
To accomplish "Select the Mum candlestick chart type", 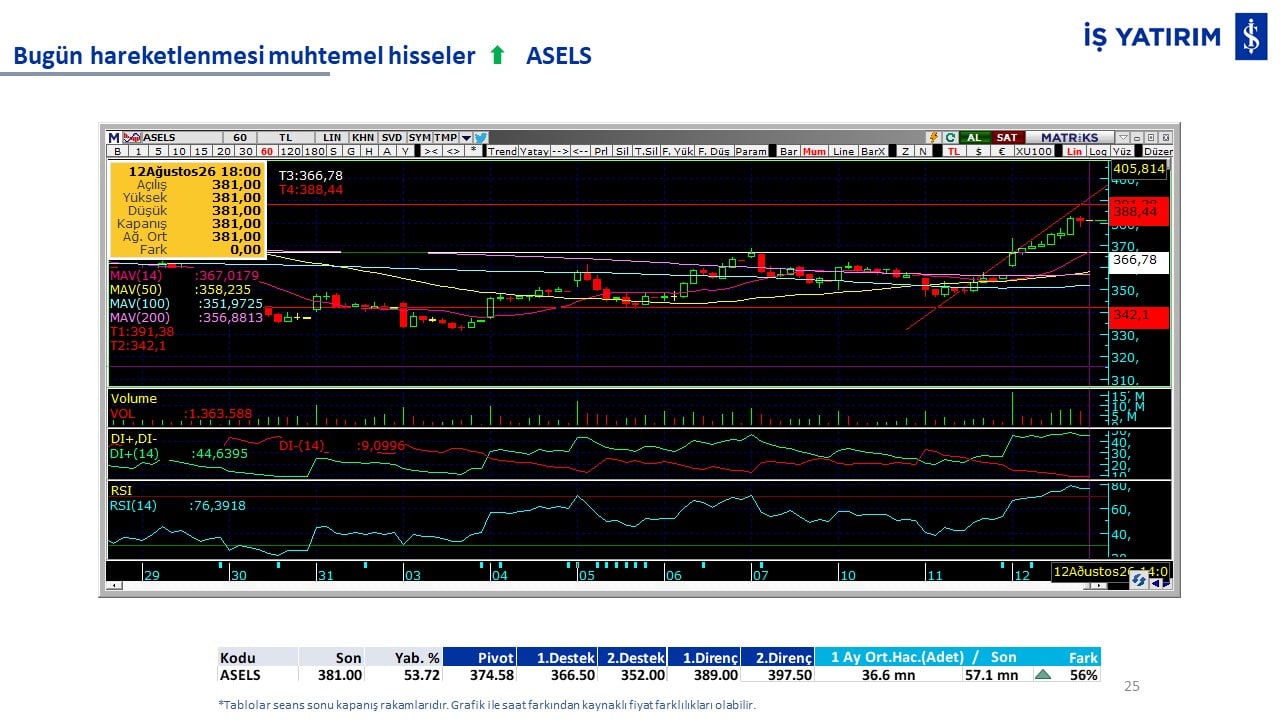I will pos(815,151).
